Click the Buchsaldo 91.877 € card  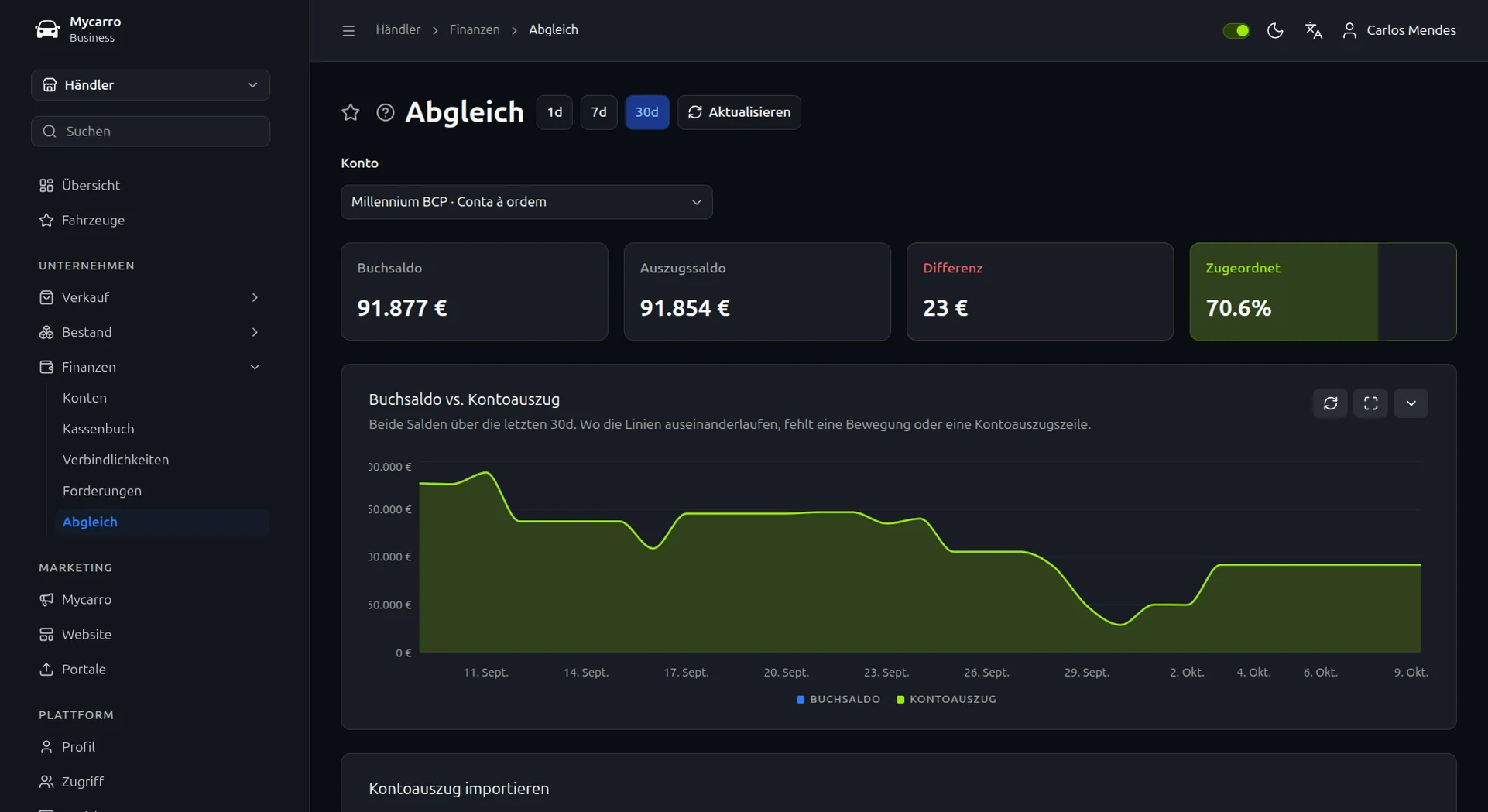pyautogui.click(x=475, y=292)
